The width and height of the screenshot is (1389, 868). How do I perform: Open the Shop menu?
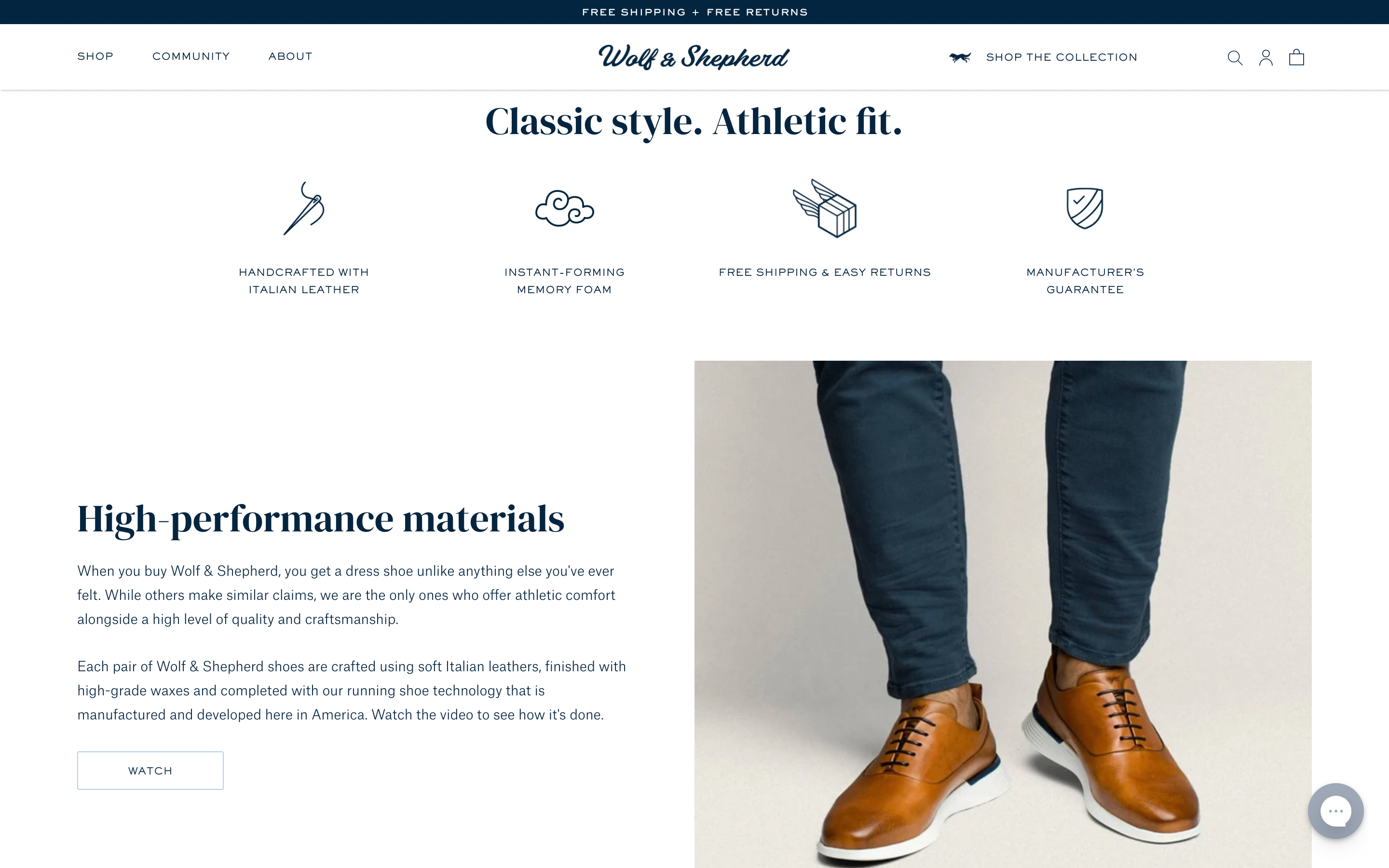95,56
